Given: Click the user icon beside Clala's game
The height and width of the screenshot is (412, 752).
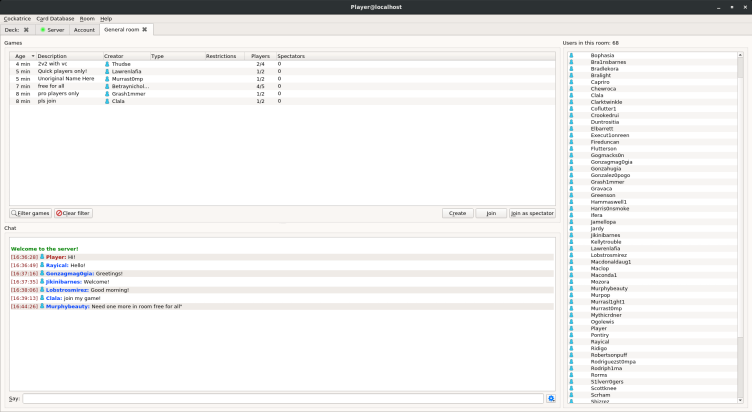Looking at the screenshot, I should tap(107, 101).
